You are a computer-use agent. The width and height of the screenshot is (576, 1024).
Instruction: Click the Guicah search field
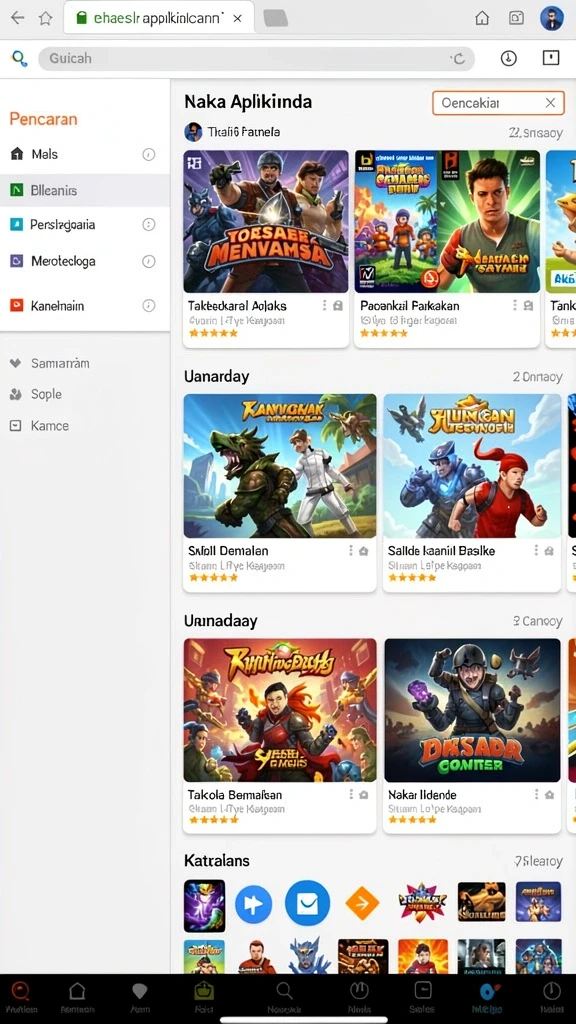coord(257,59)
